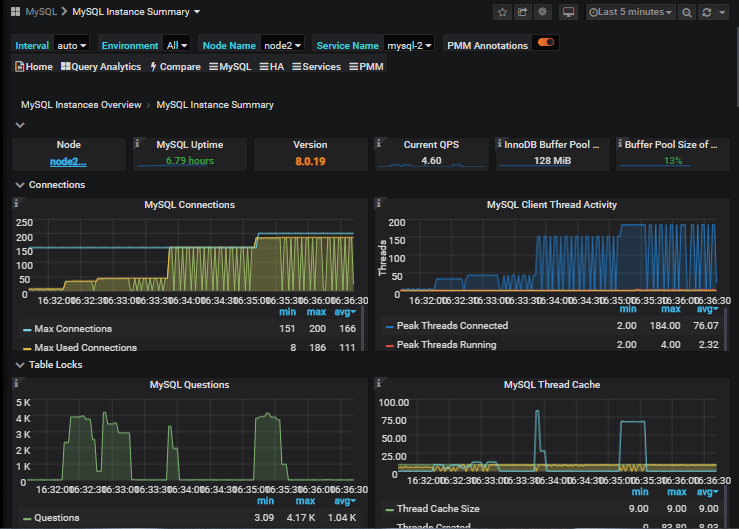Viewport: 739px width, 529px height.
Task: Go to the Home link
Action: coord(34,66)
